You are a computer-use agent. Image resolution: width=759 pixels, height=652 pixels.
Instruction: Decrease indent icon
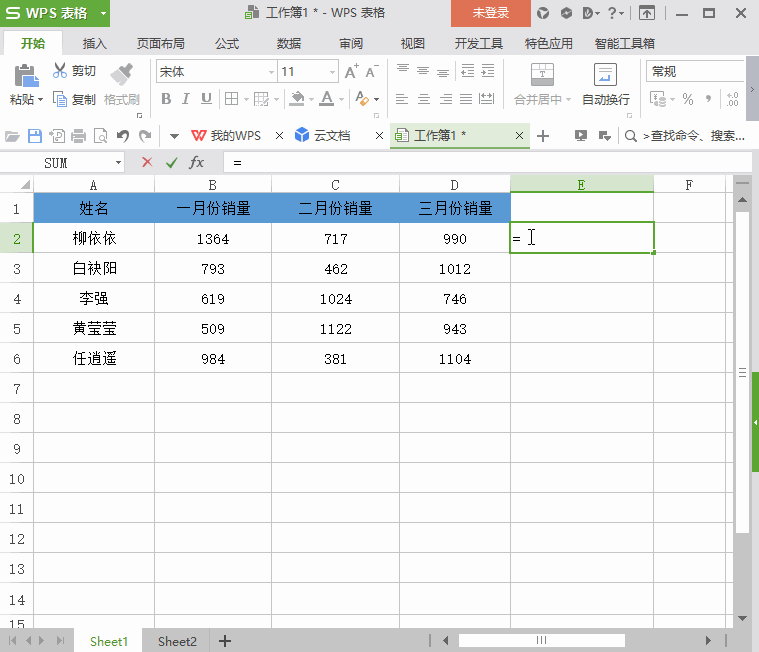pos(468,71)
